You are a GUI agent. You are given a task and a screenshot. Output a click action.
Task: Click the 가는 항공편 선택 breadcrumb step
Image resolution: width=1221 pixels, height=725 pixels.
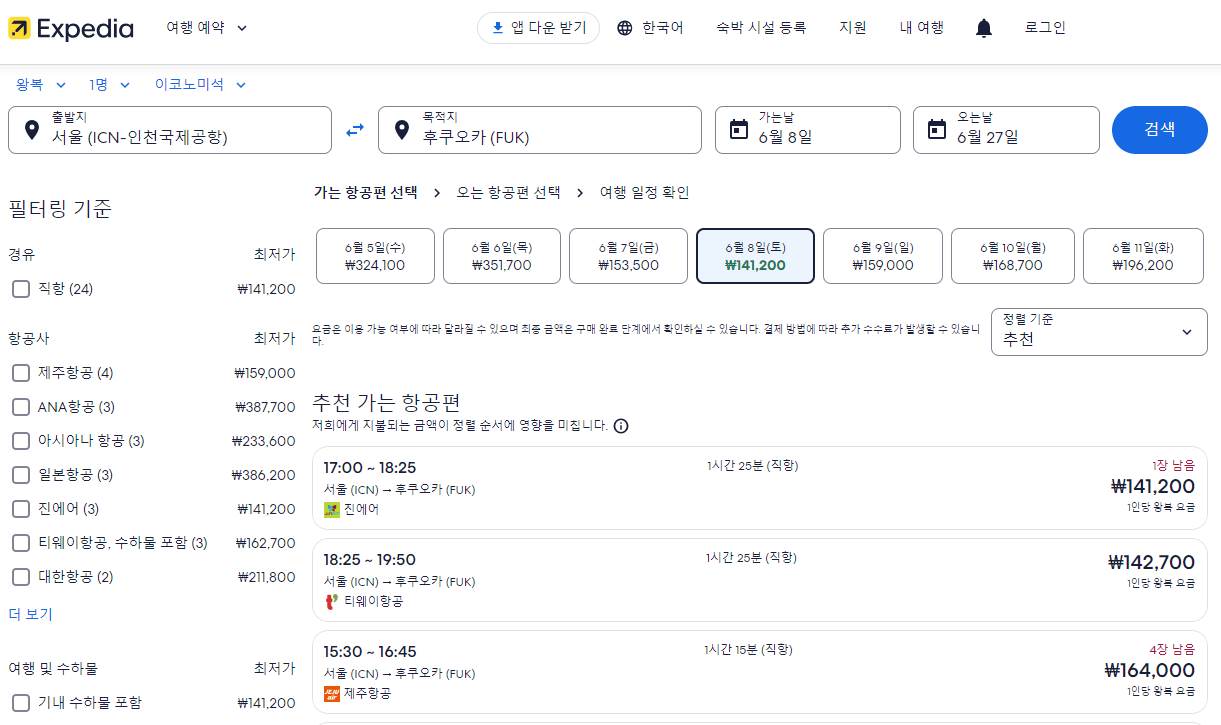coord(365,193)
